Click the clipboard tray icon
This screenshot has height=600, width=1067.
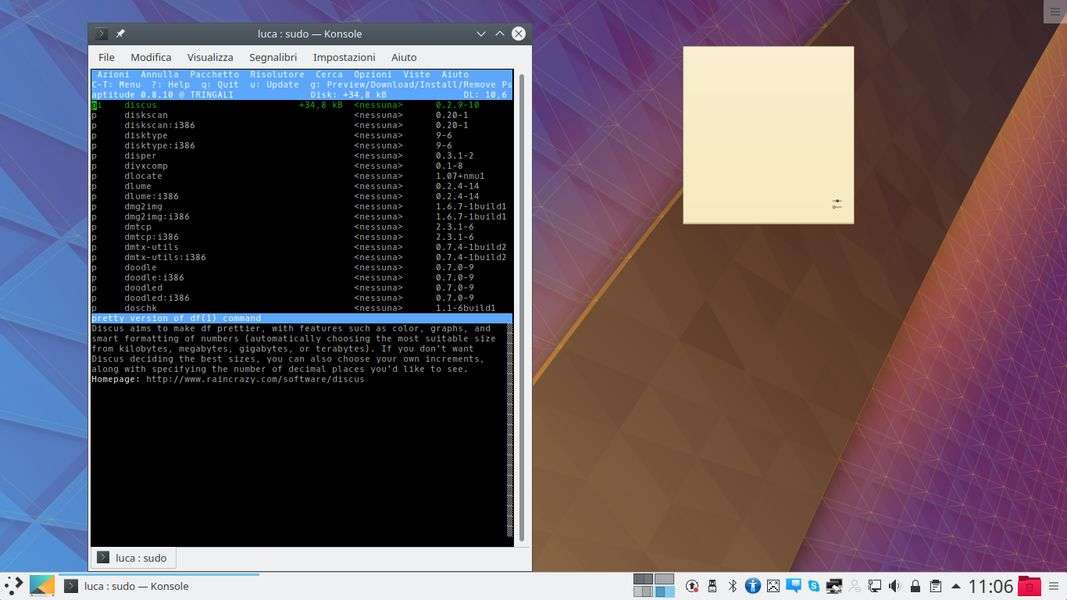click(935, 586)
